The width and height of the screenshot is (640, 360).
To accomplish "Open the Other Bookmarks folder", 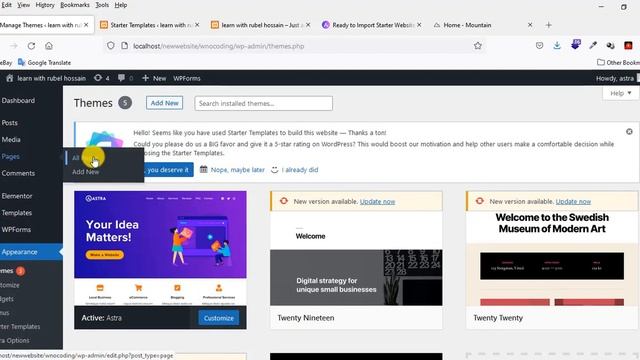I will 618,62.
